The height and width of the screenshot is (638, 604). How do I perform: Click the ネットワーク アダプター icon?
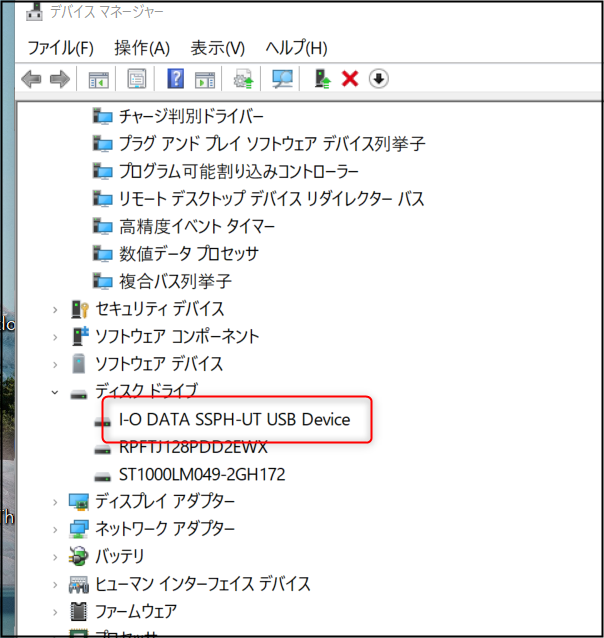pyautogui.click(x=79, y=529)
